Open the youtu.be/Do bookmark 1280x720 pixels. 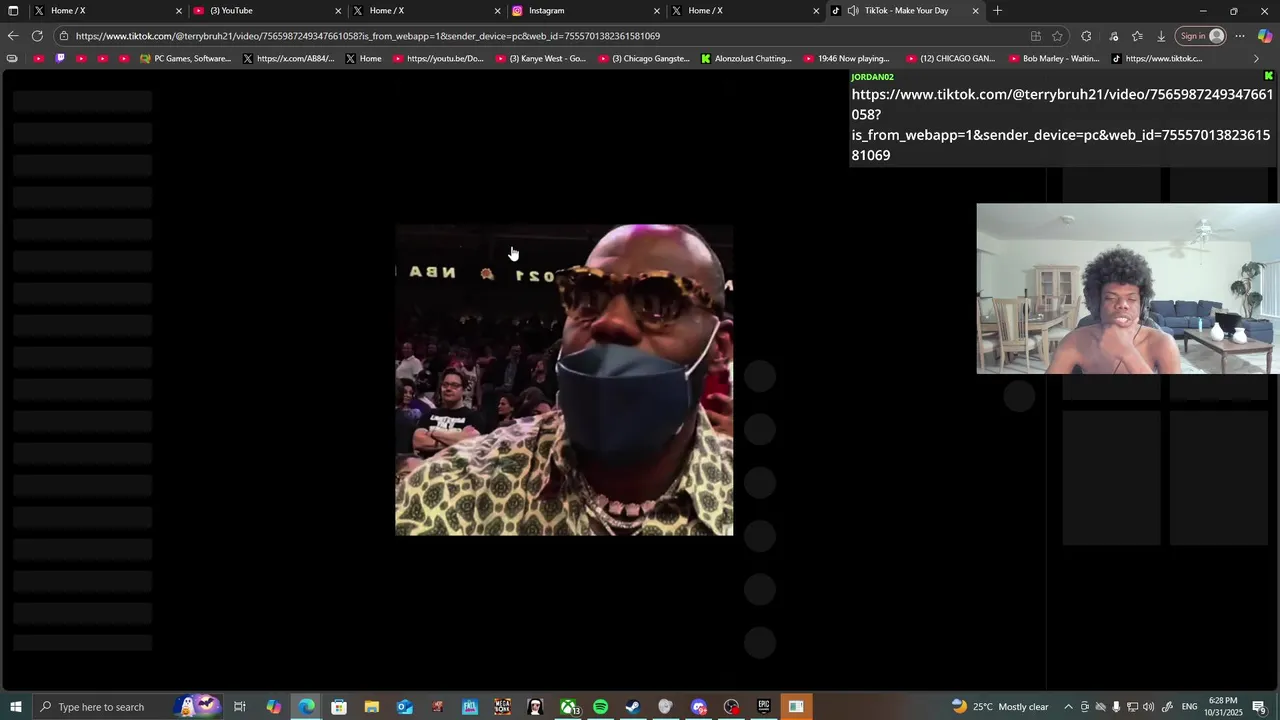click(438, 58)
